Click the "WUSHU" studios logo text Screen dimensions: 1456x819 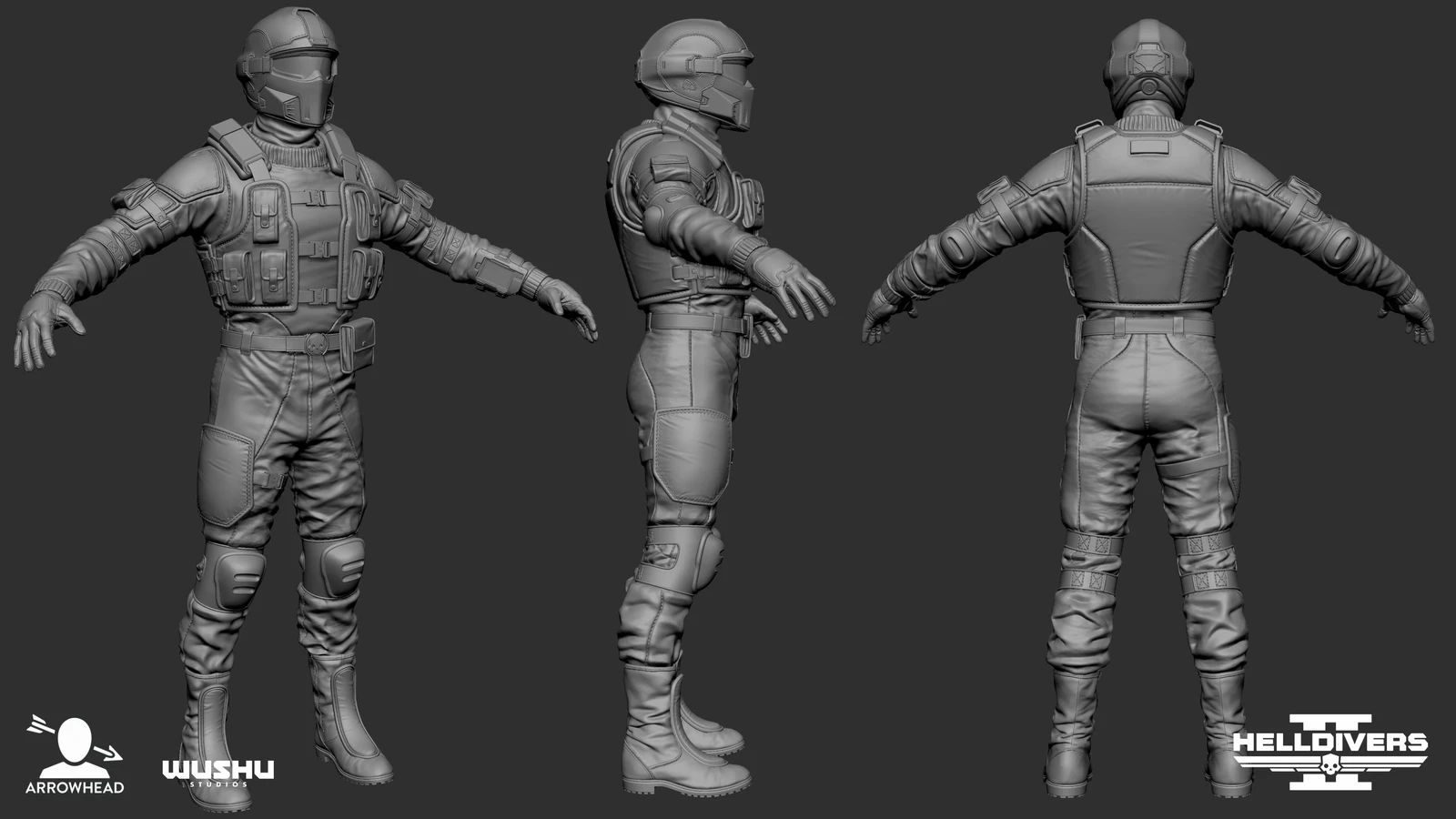(x=218, y=770)
